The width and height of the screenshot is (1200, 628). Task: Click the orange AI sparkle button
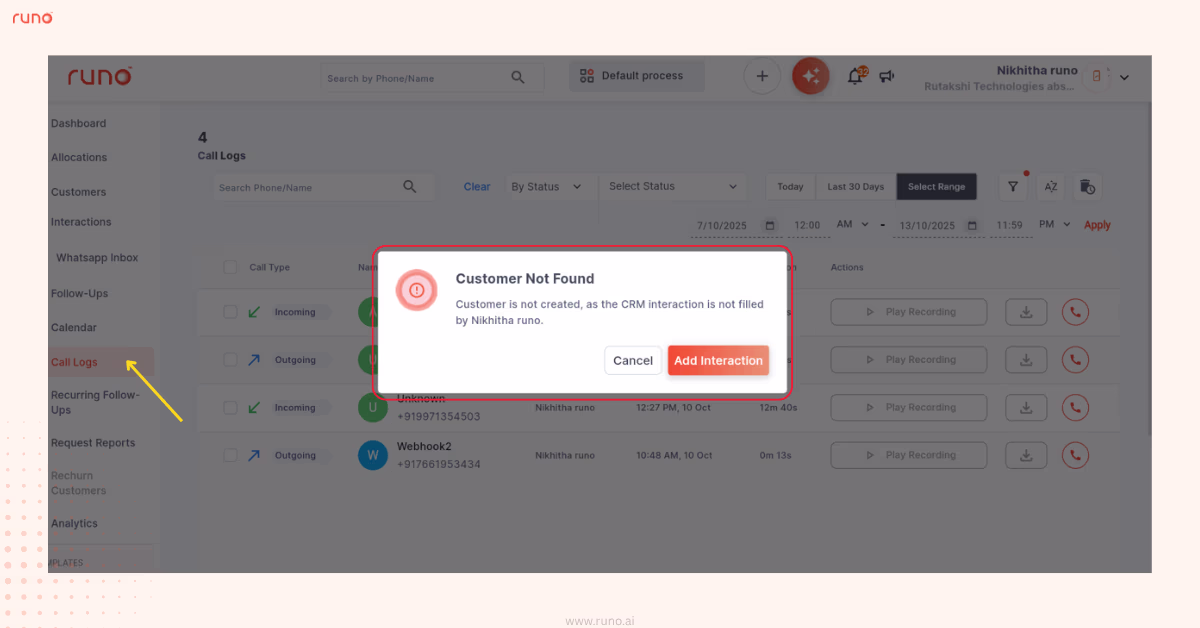click(811, 76)
